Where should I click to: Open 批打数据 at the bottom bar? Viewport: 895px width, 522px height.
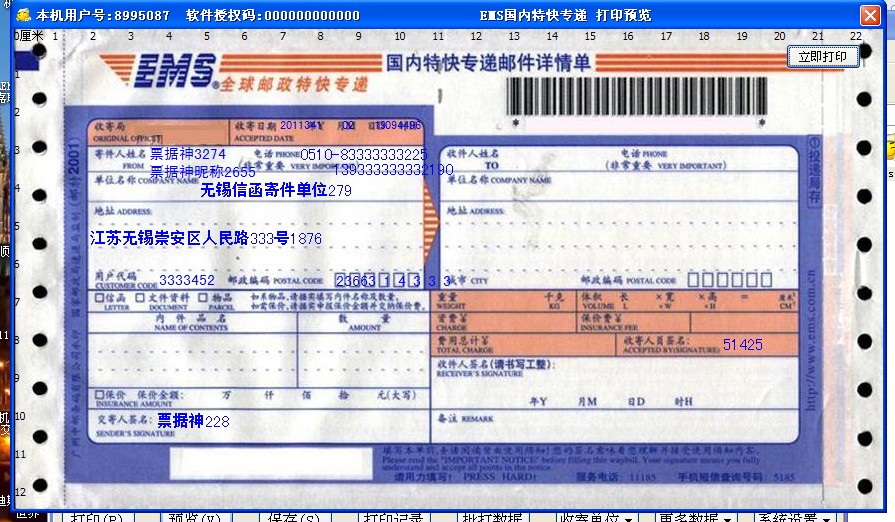point(492,517)
